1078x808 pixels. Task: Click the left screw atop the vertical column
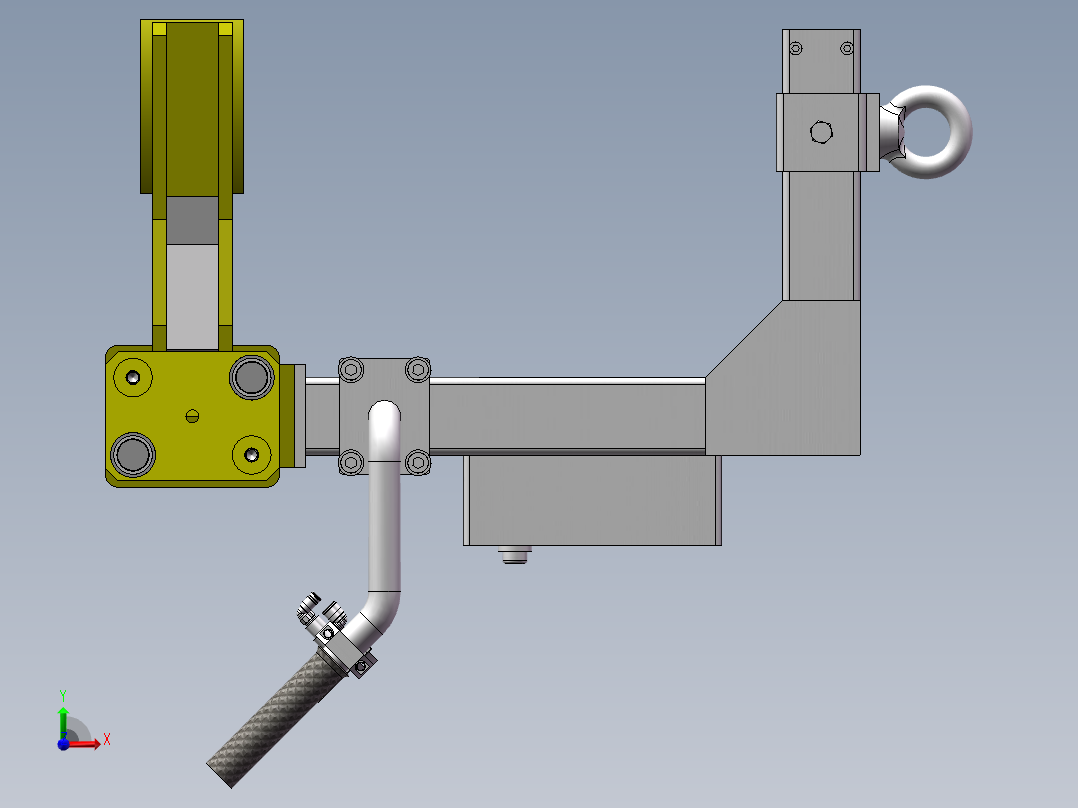(x=795, y=48)
